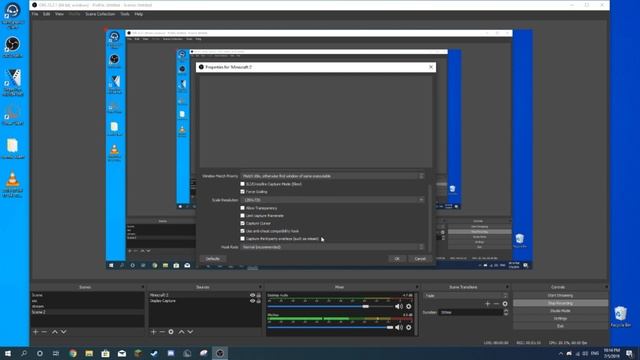
Task: Open the File menu
Action: [35, 14]
